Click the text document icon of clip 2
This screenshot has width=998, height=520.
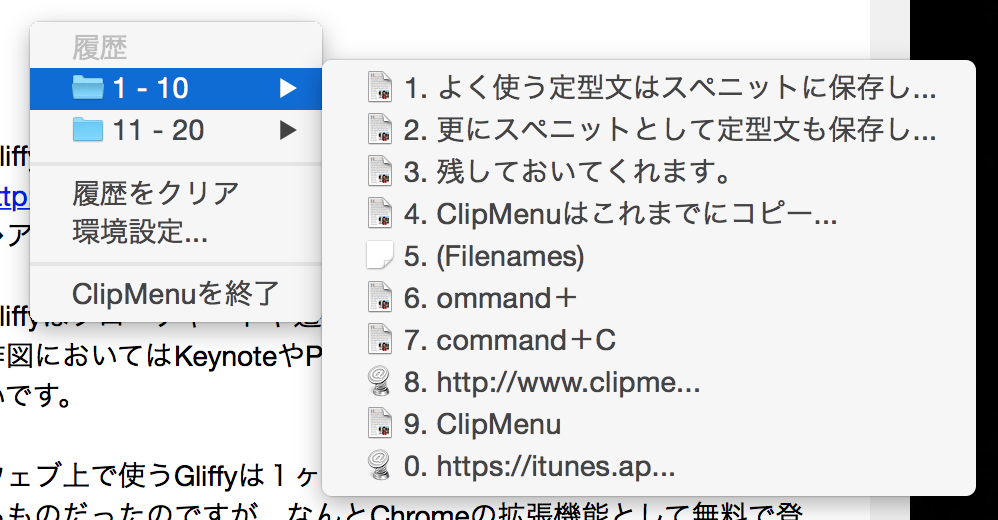click(x=380, y=129)
